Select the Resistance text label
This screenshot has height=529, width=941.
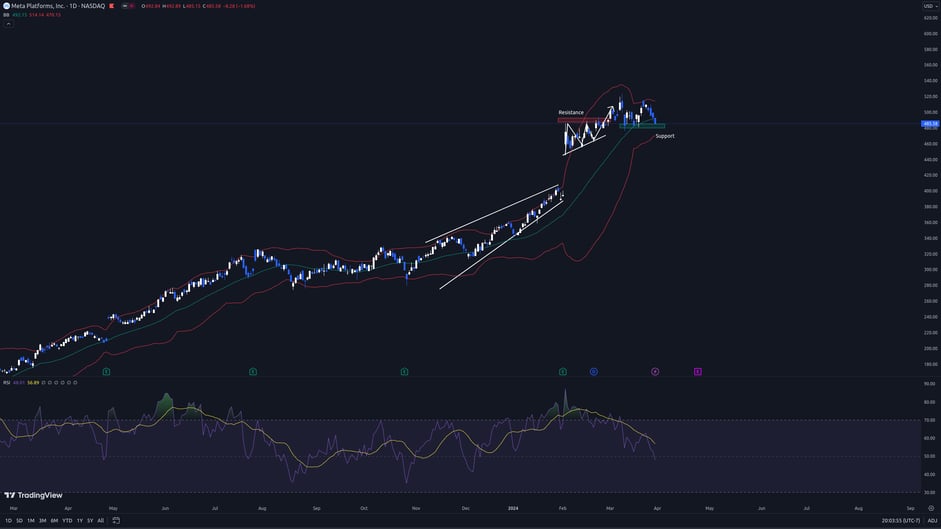point(571,112)
